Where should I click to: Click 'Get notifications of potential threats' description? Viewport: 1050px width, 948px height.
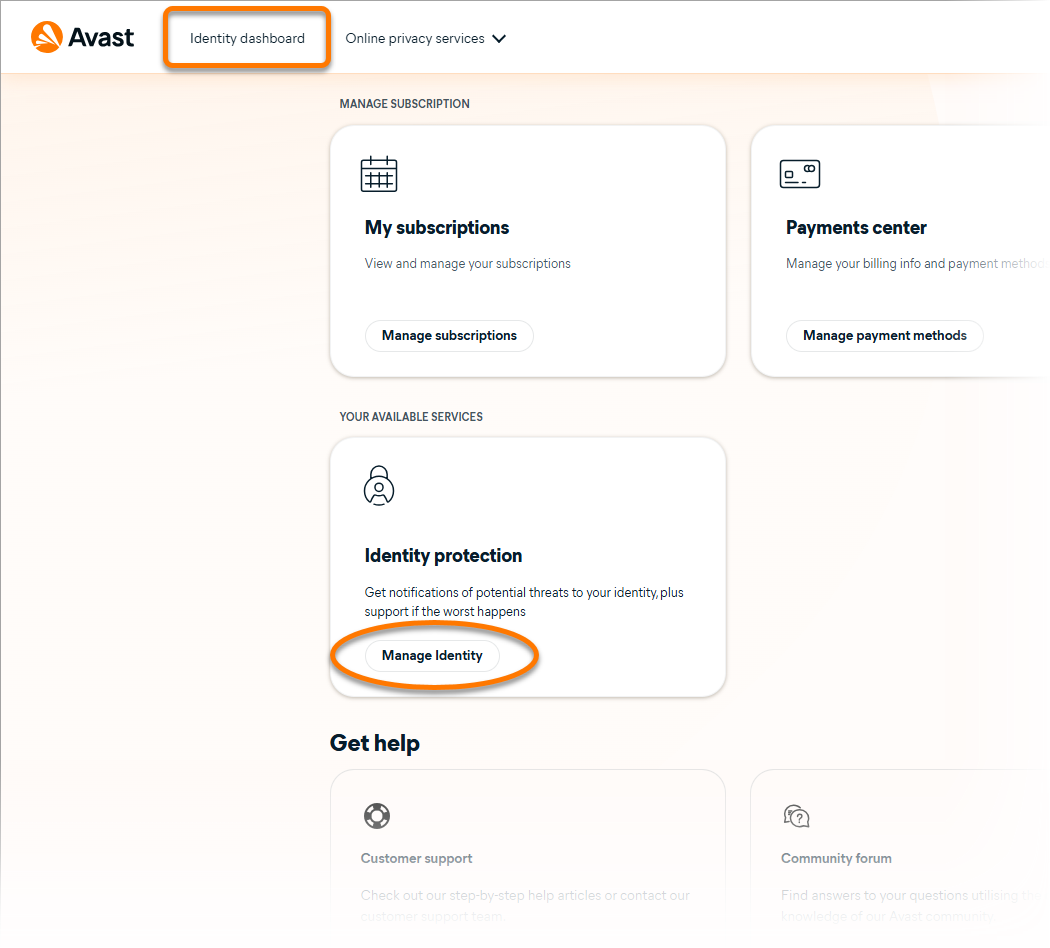(524, 602)
